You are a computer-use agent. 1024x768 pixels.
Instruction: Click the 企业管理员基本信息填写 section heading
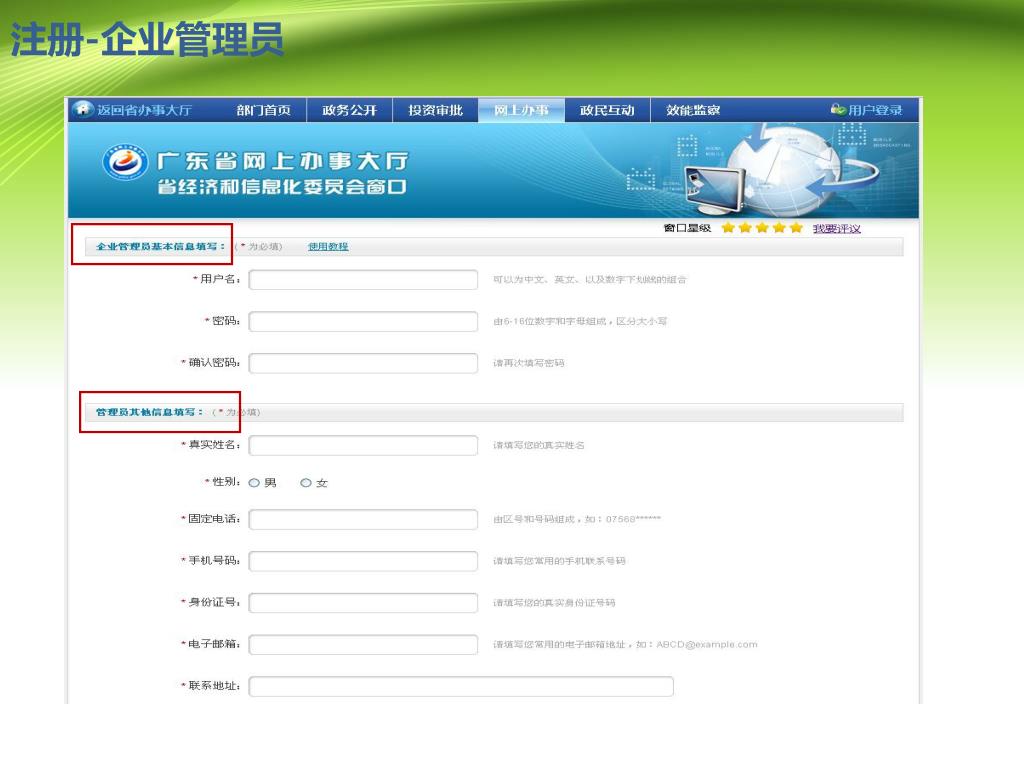(x=160, y=246)
